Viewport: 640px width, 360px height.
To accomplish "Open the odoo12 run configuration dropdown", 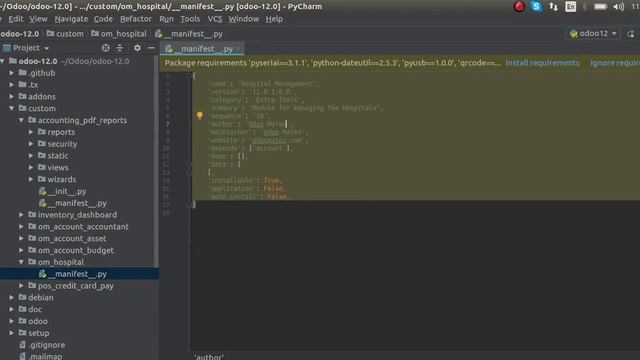I will (593, 34).
